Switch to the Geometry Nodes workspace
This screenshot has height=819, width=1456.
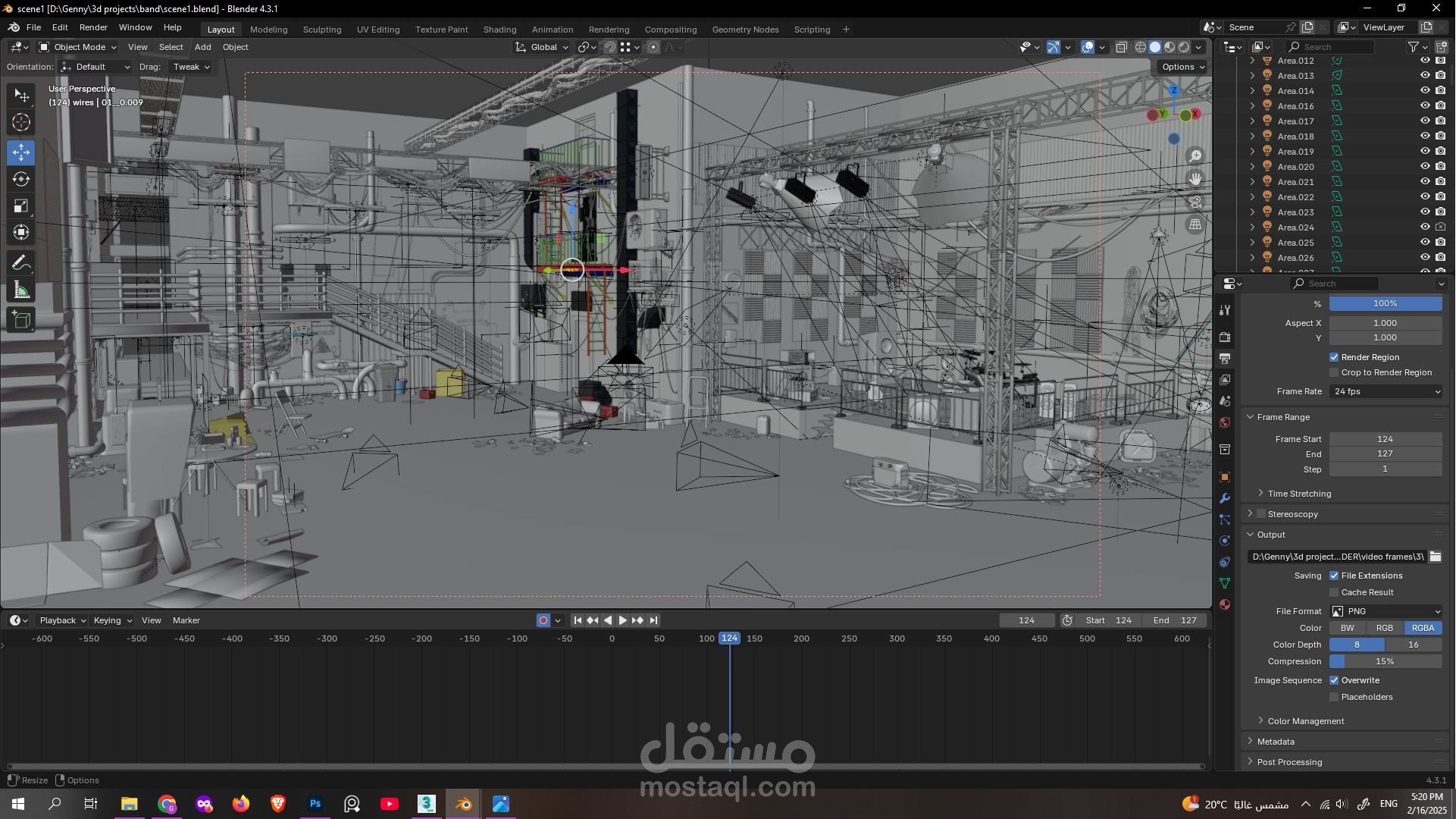point(745,30)
